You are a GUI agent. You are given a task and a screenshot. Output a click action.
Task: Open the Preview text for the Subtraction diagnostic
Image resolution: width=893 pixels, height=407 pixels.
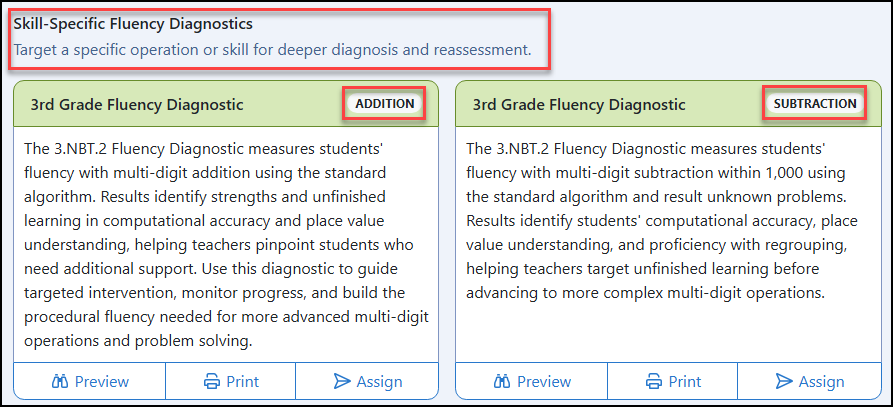pyautogui.click(x=544, y=381)
